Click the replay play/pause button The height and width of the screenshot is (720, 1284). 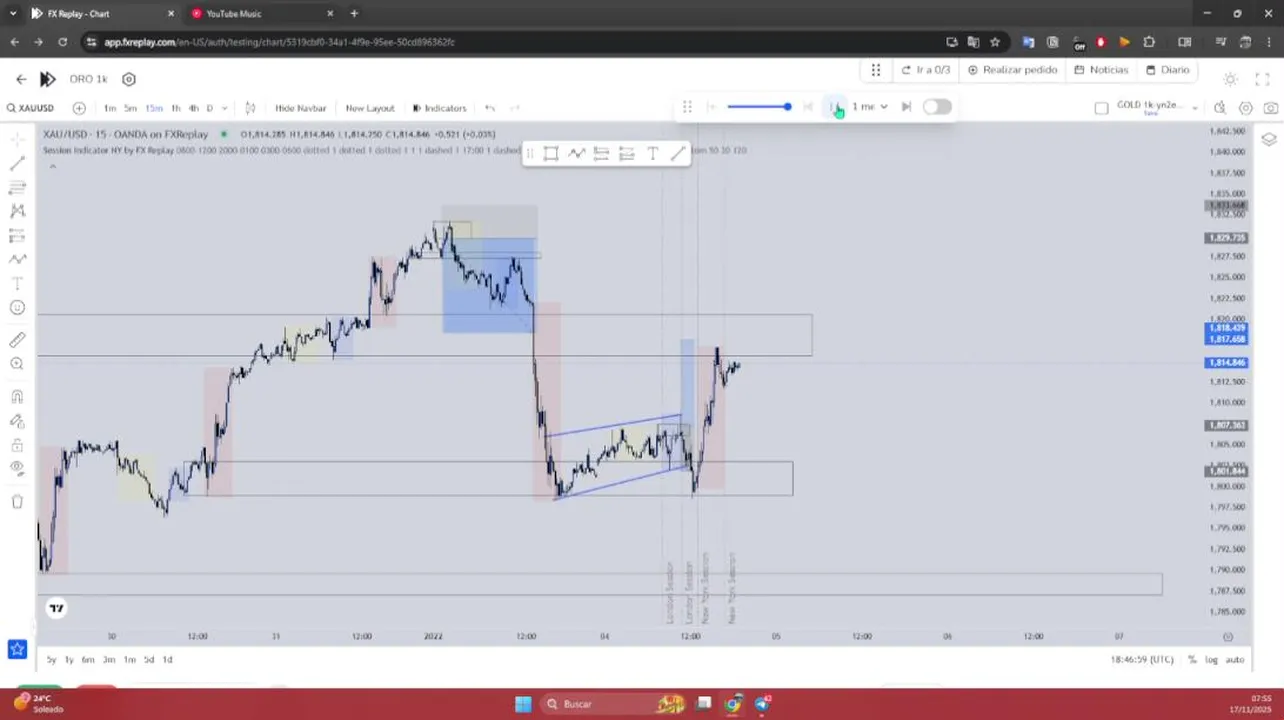pyautogui.click(x=834, y=106)
